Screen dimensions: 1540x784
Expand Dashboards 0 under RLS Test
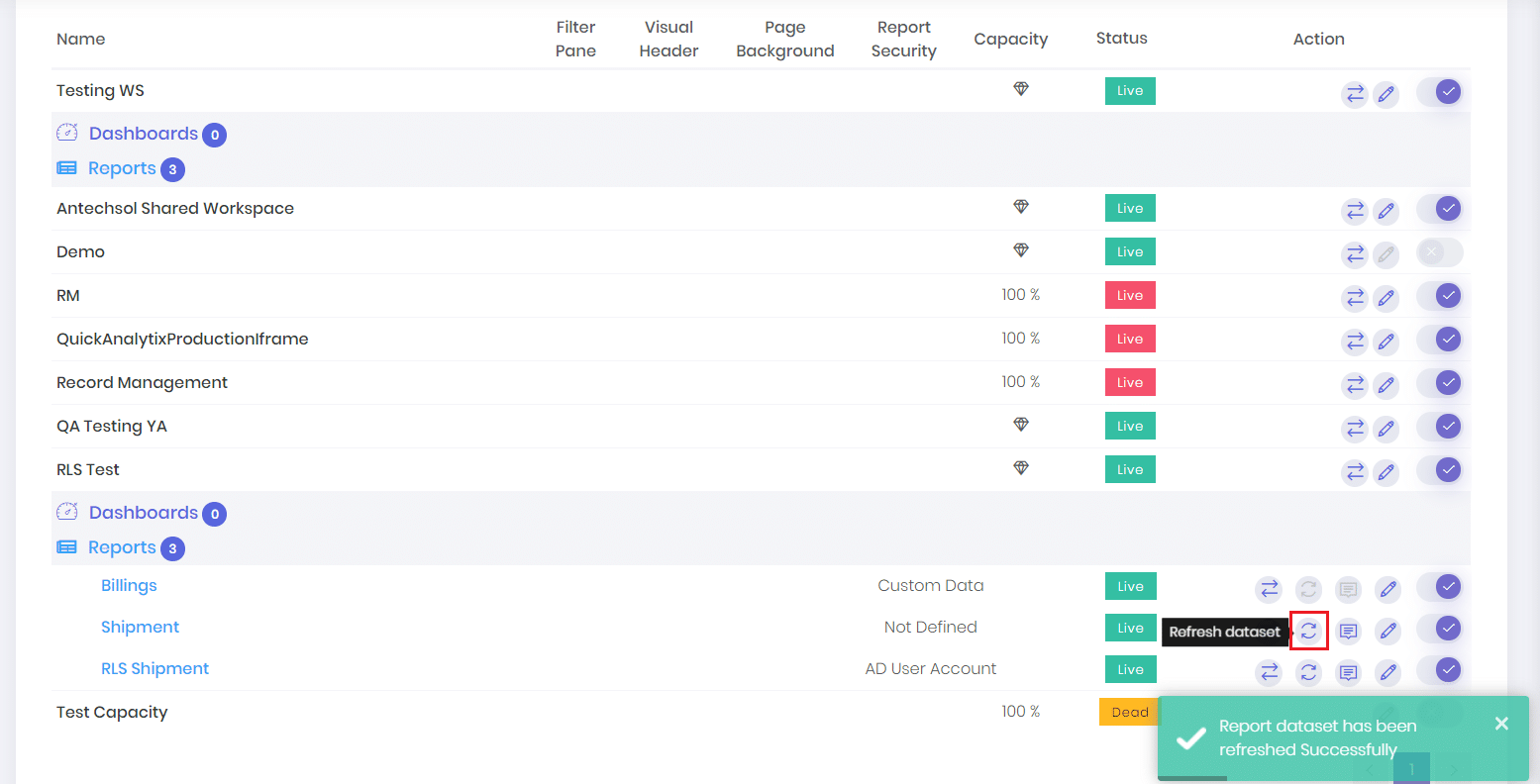(x=142, y=512)
